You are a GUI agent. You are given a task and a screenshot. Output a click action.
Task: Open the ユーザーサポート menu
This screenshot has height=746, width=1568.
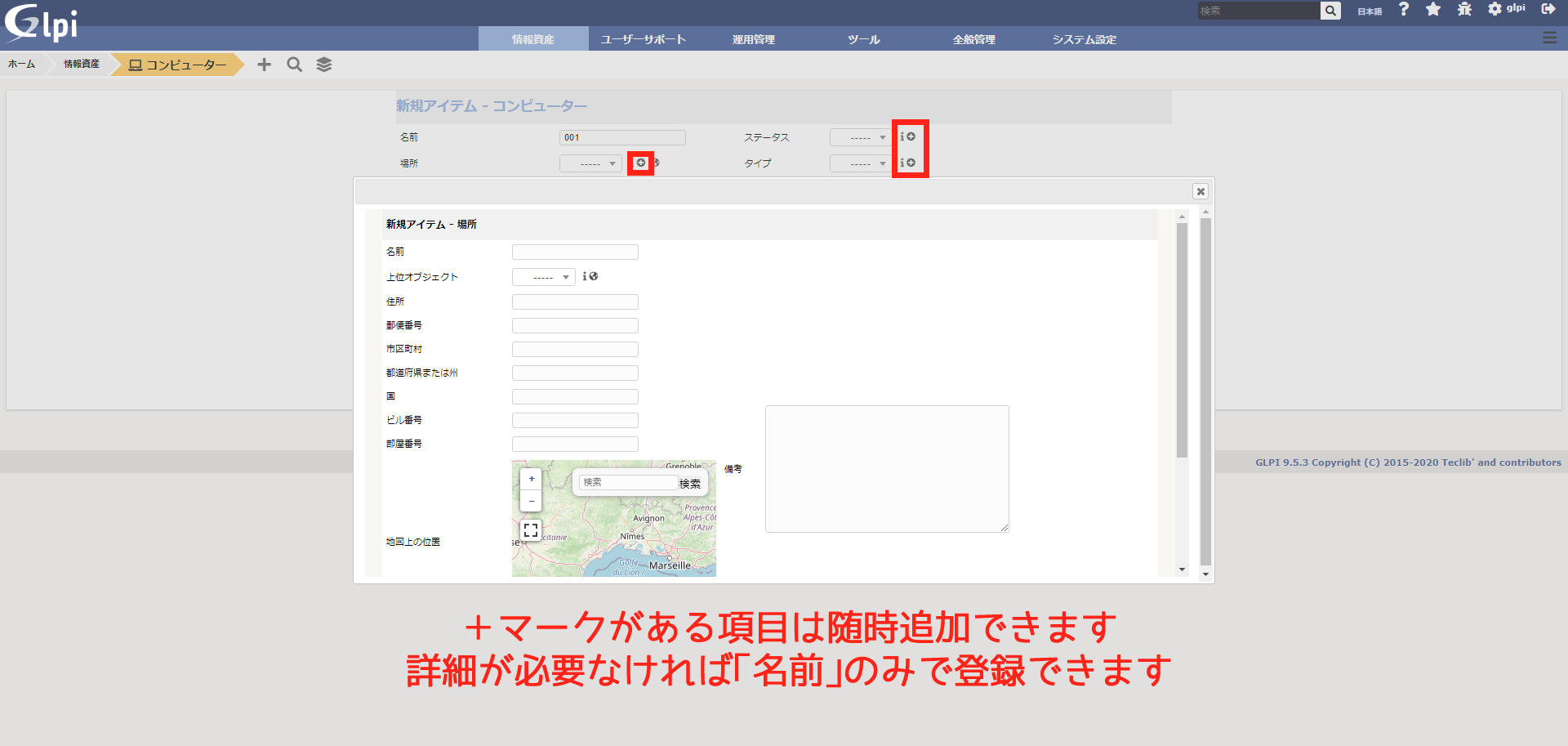point(644,39)
